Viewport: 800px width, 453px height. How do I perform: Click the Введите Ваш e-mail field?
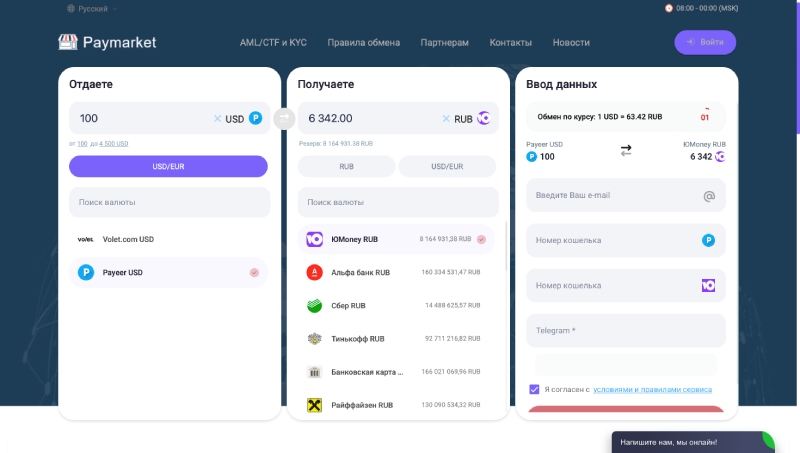626,195
